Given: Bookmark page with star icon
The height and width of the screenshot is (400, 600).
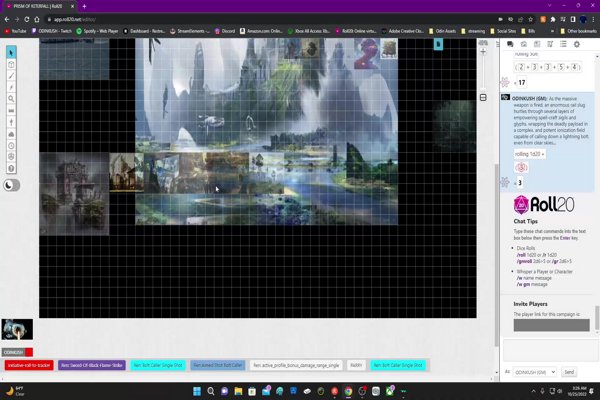Looking at the screenshot, I should (x=530, y=19).
